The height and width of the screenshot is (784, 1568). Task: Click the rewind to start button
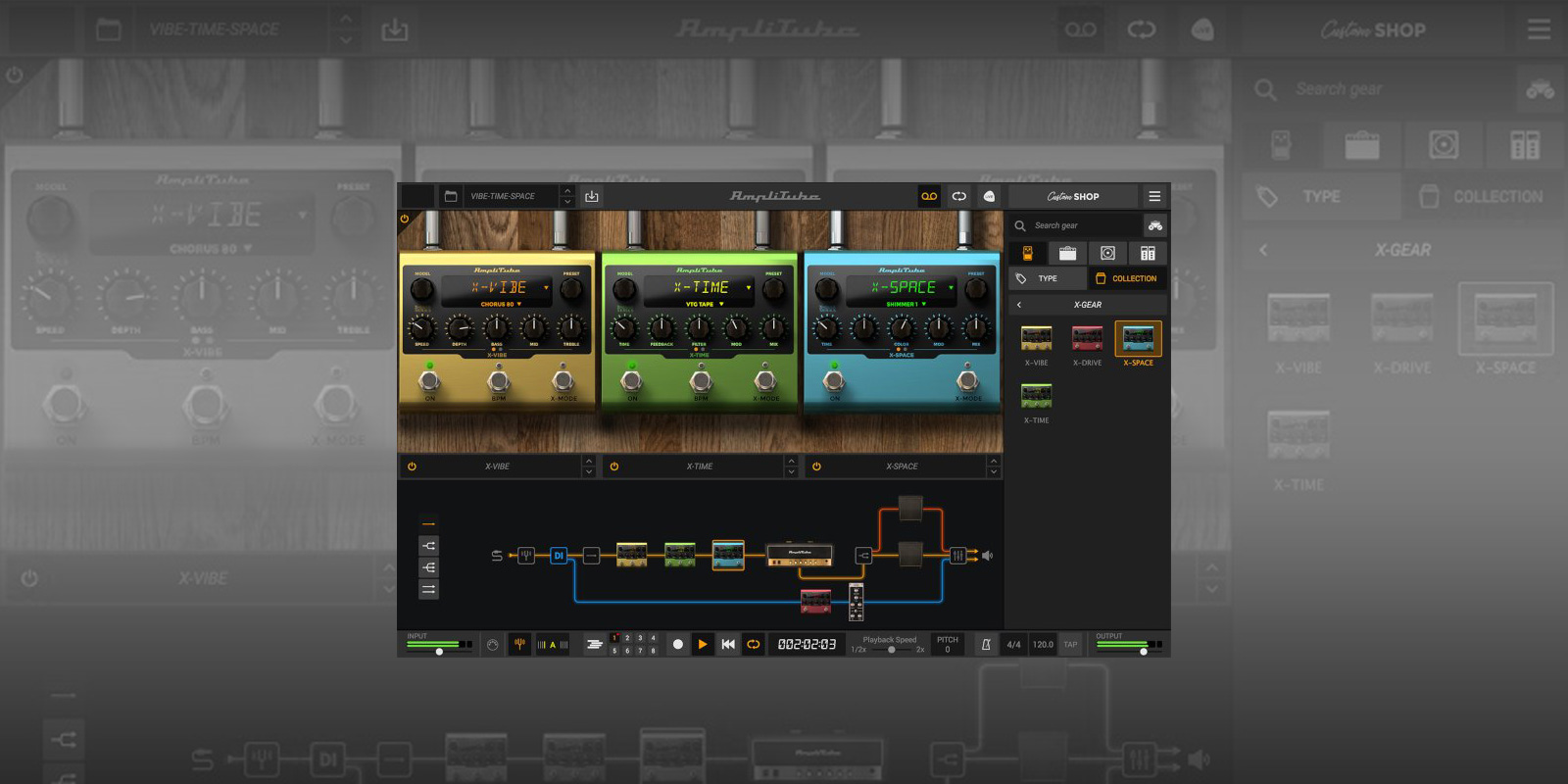[x=728, y=644]
